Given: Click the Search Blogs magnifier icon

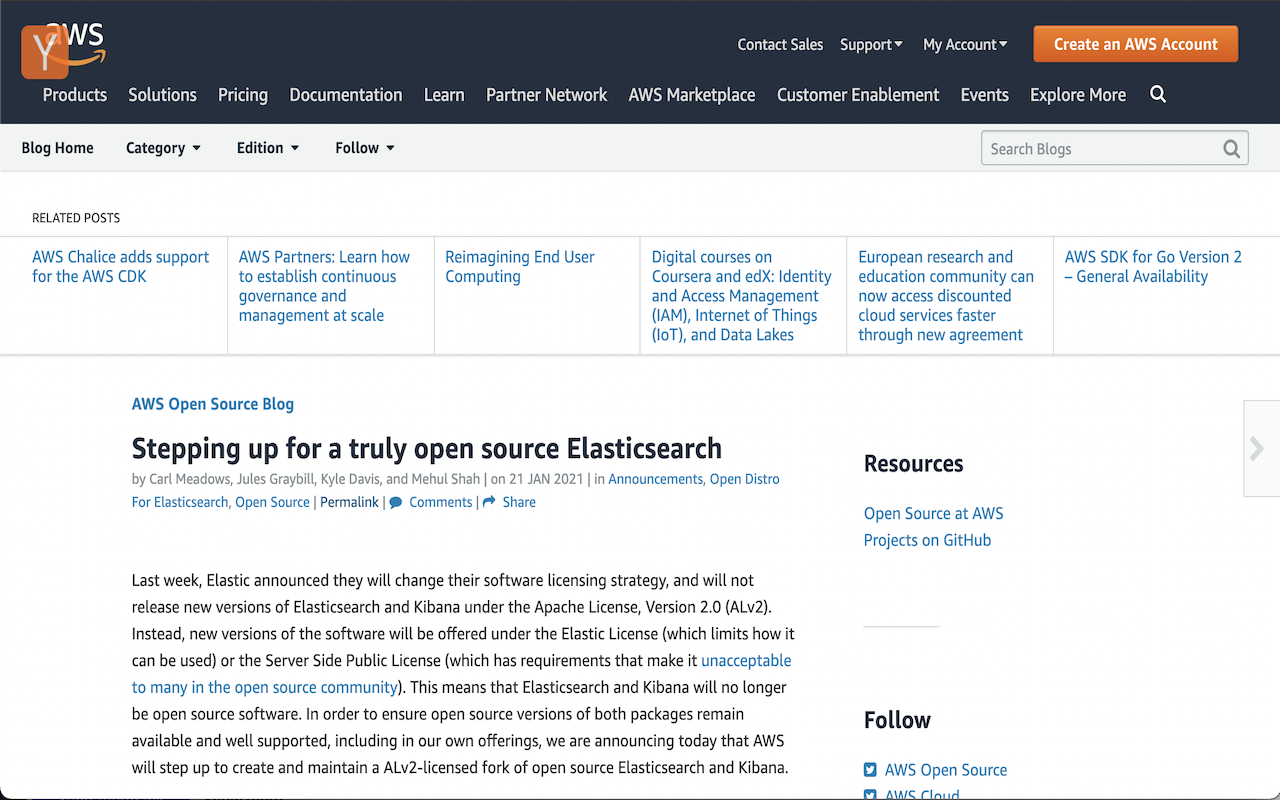Looking at the screenshot, I should pyautogui.click(x=1232, y=149).
